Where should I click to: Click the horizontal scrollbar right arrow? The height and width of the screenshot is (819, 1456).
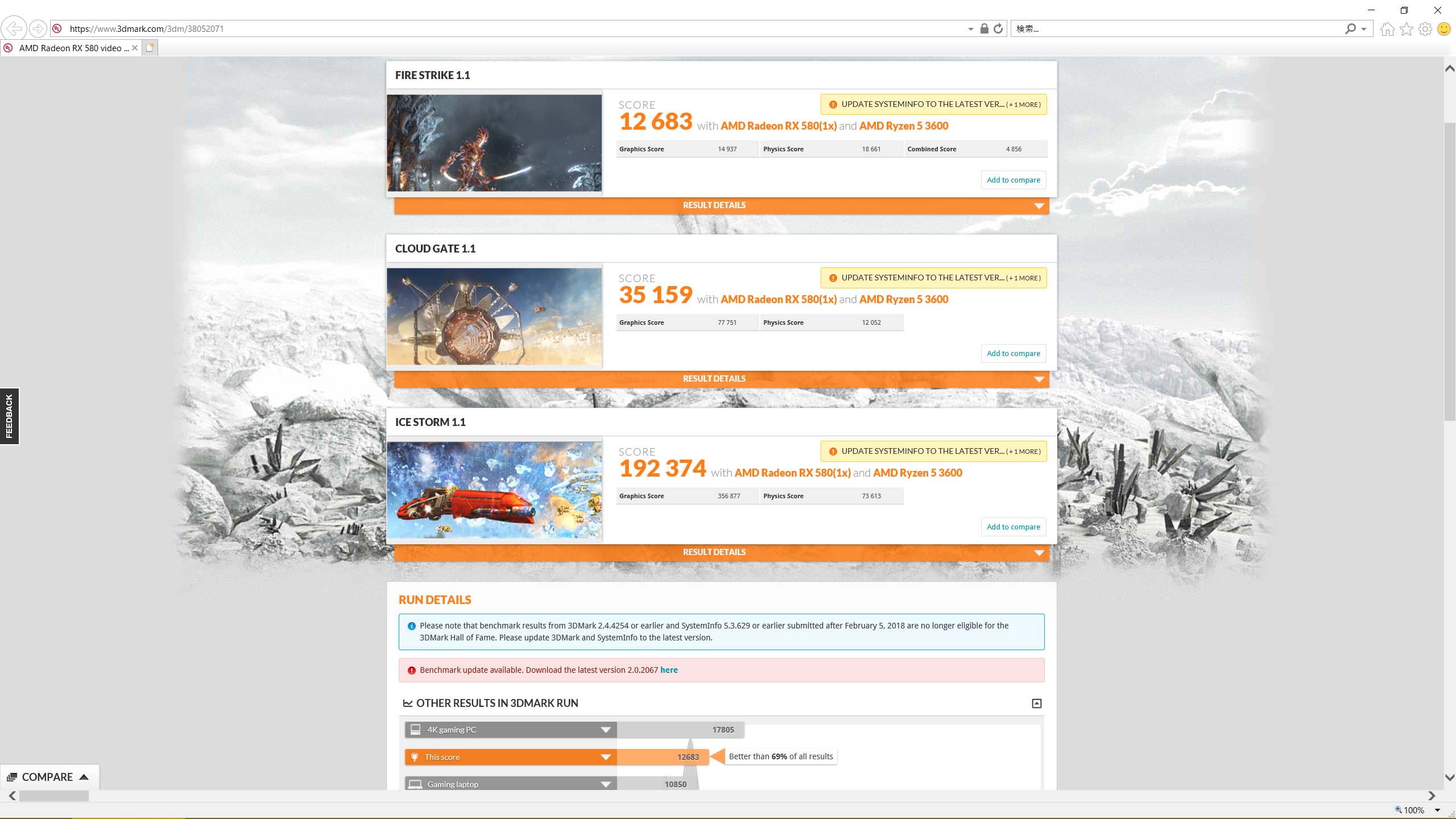point(1432,796)
